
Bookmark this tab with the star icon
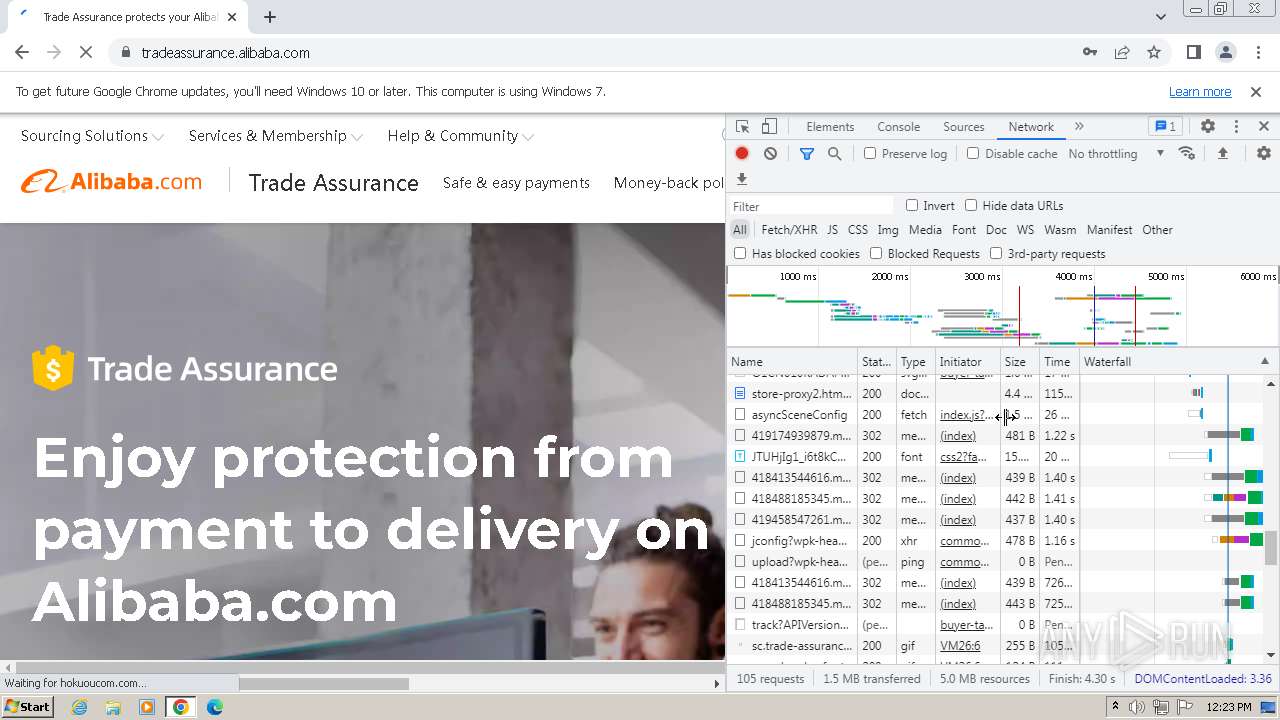click(x=1154, y=52)
